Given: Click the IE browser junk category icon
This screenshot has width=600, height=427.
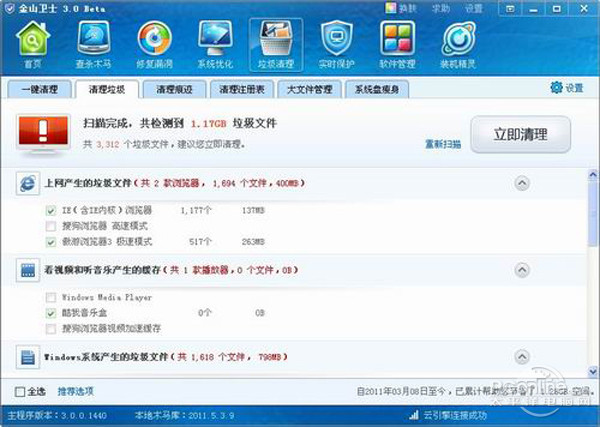Looking at the screenshot, I should coord(28,184).
